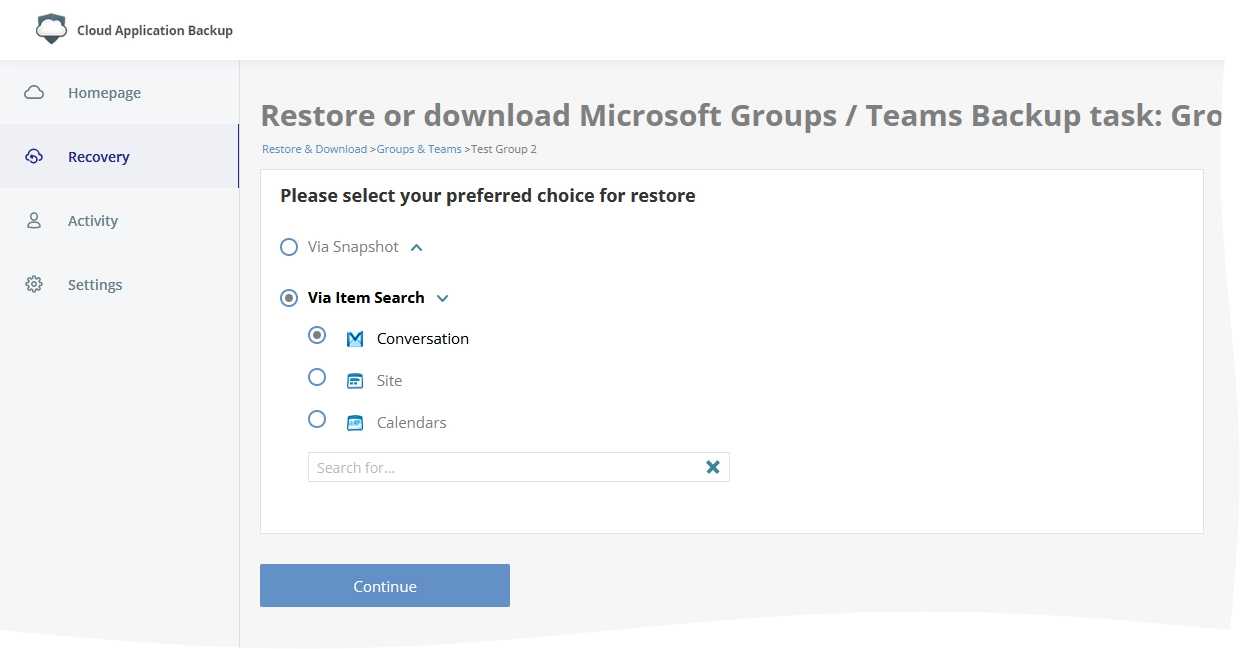Follow the Restore & Download breadcrumb link
This screenshot has width=1240, height=649.
pos(314,149)
